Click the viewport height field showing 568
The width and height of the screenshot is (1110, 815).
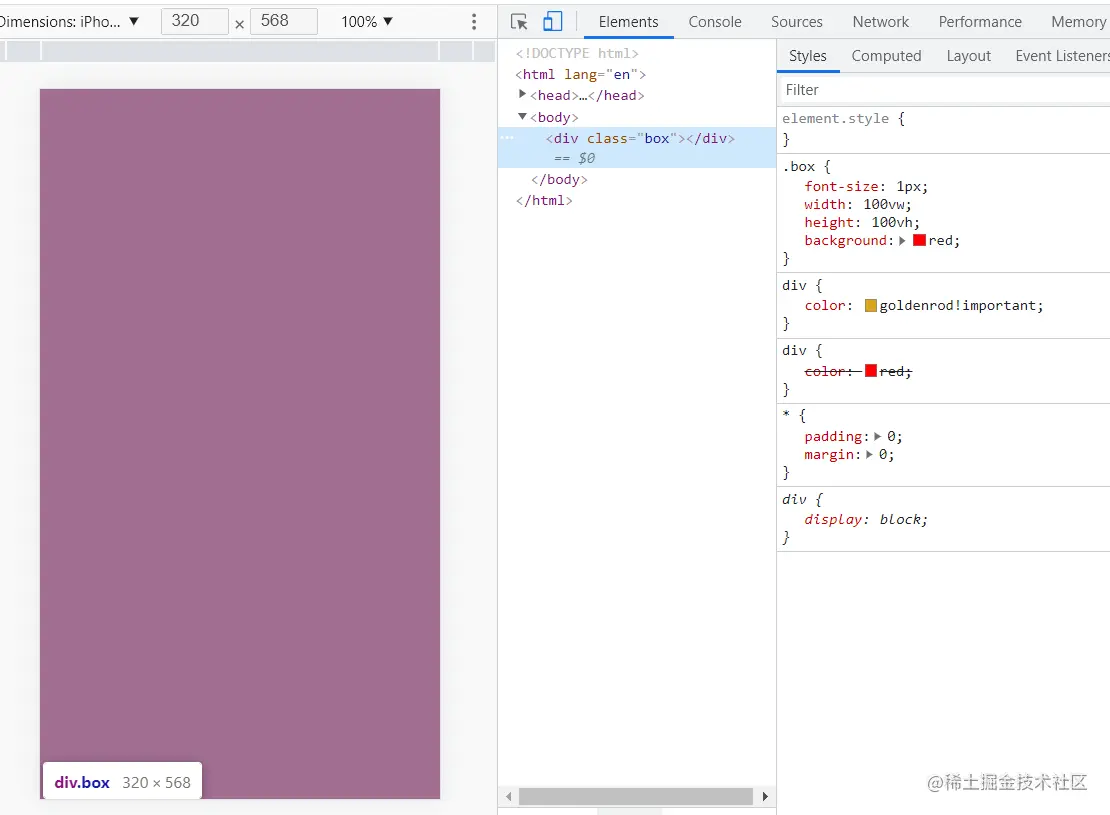(283, 21)
